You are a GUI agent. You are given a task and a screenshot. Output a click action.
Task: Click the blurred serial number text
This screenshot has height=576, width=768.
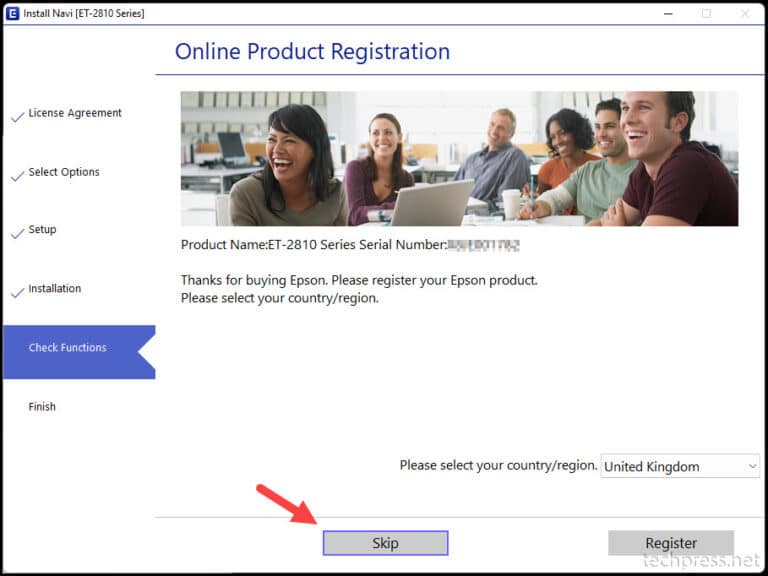click(484, 245)
